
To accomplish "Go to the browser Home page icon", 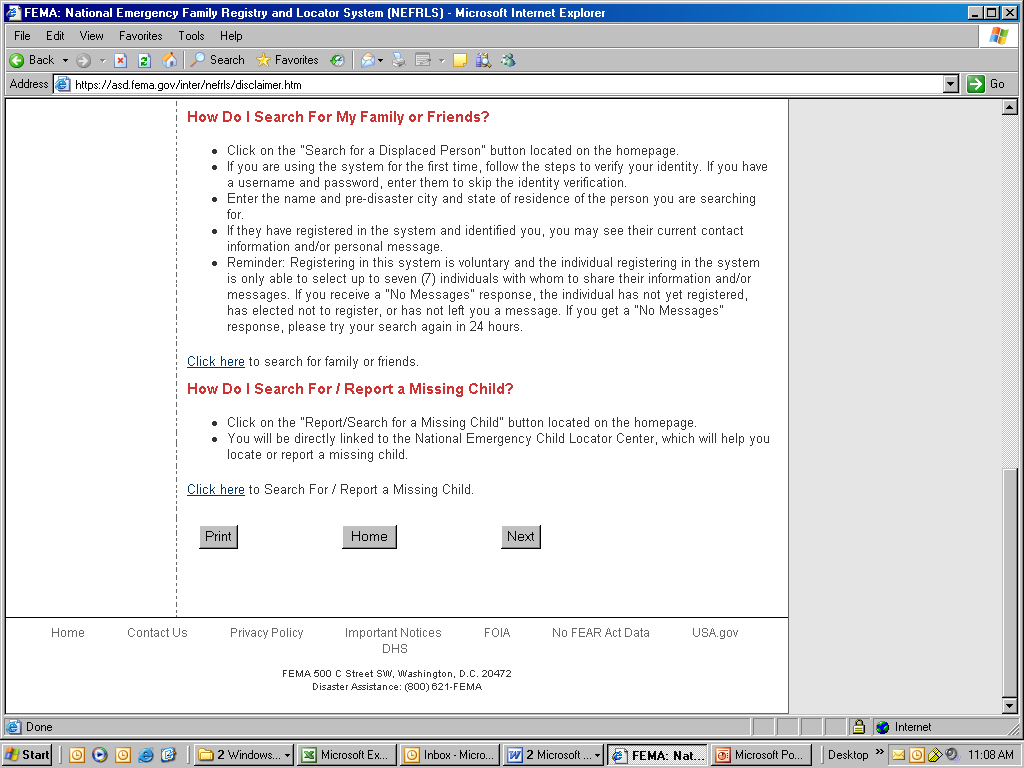I will tap(169, 60).
